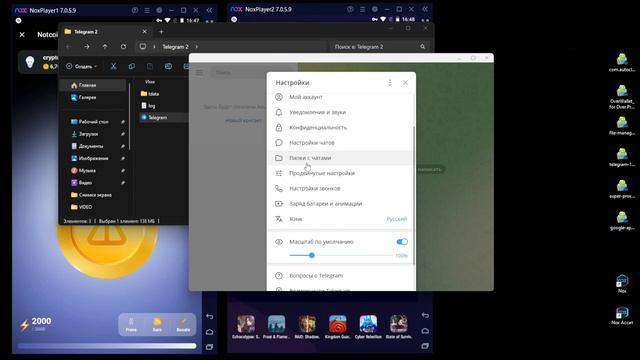The image size is (640, 360).
Task: Select the Telegram 2 File Explorer tab
Action: click(105, 32)
